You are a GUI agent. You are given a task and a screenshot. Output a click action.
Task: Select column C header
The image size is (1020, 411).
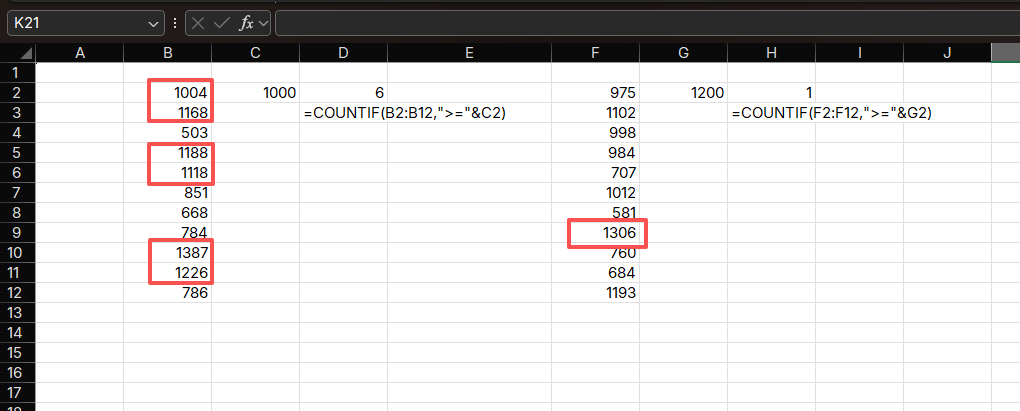pos(256,53)
